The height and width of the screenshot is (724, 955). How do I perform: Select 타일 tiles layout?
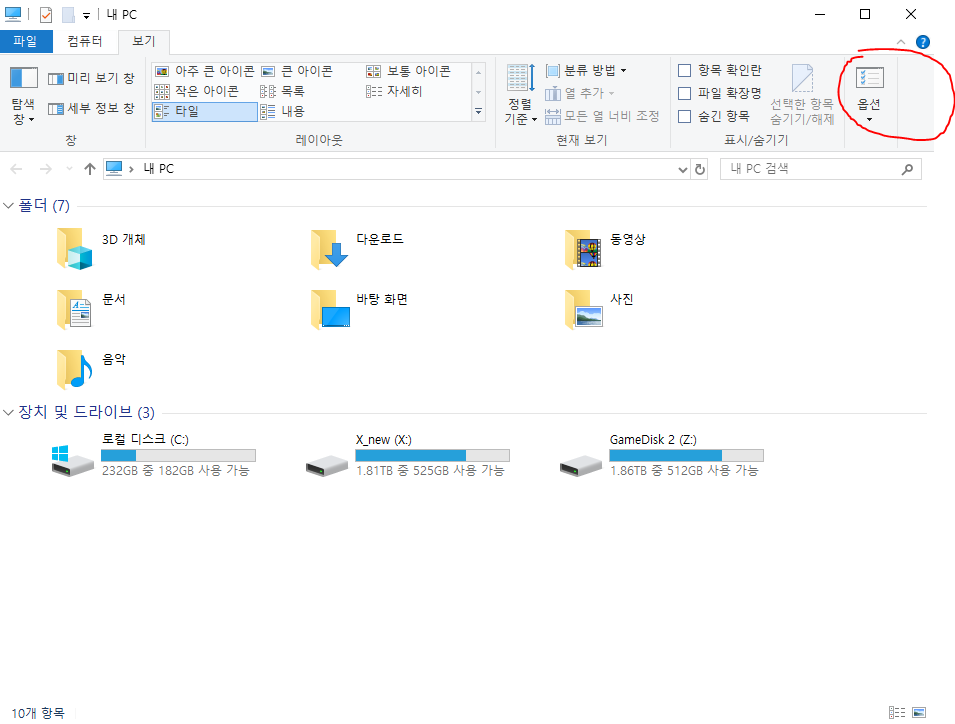pyautogui.click(x=205, y=111)
